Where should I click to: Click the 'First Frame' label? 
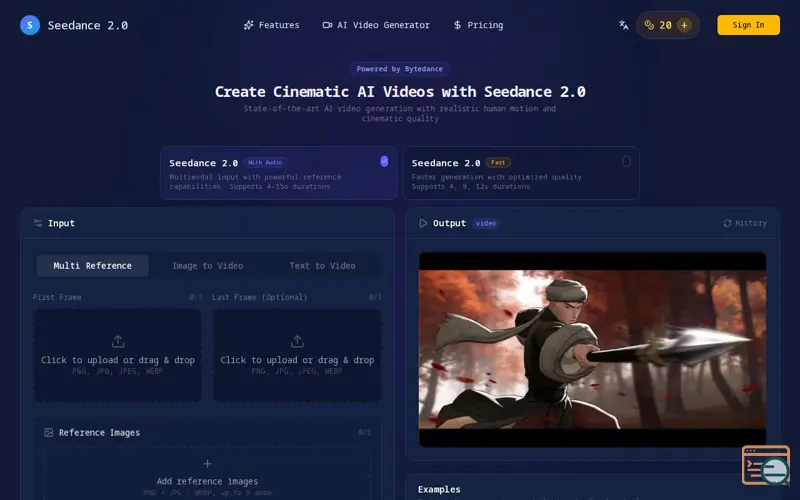tap(57, 297)
